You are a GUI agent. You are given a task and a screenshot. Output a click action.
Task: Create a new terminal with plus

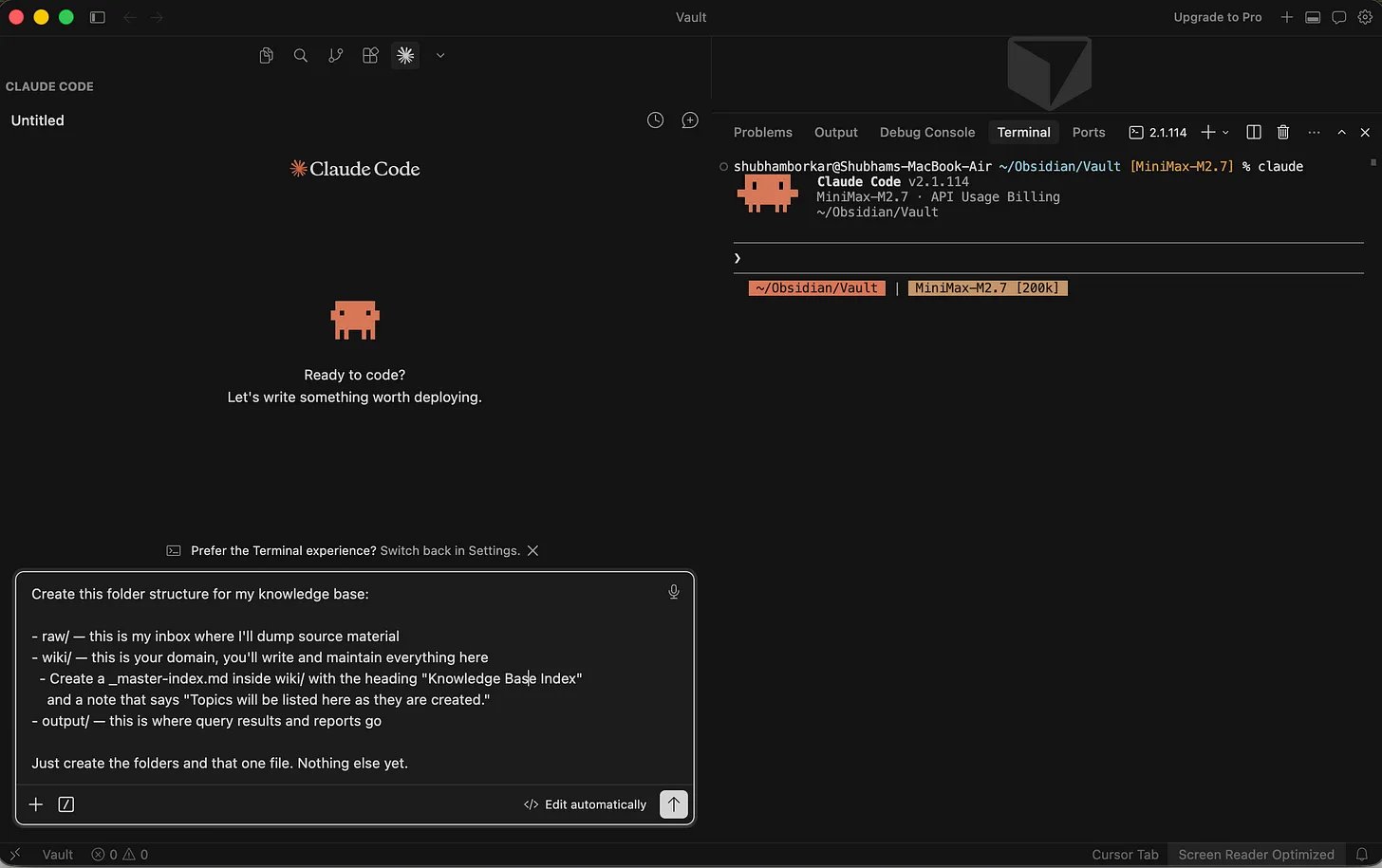[1208, 133]
